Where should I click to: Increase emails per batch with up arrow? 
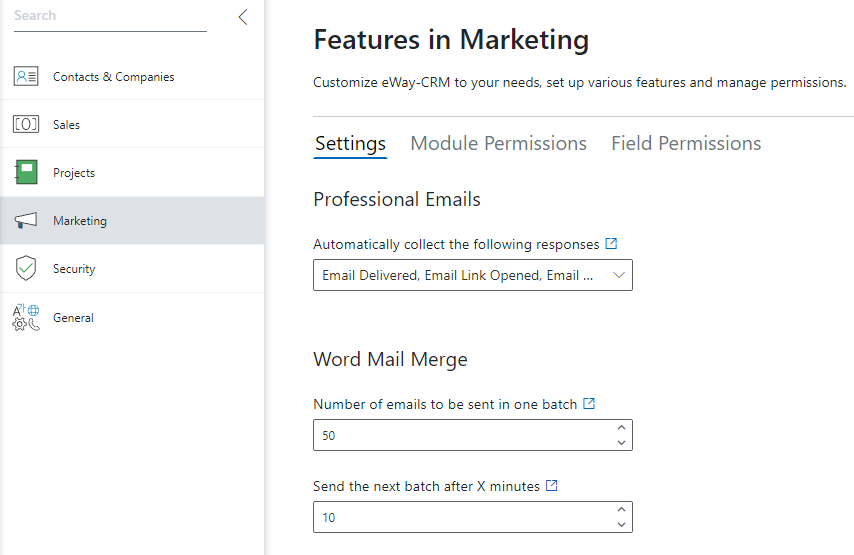point(621,428)
